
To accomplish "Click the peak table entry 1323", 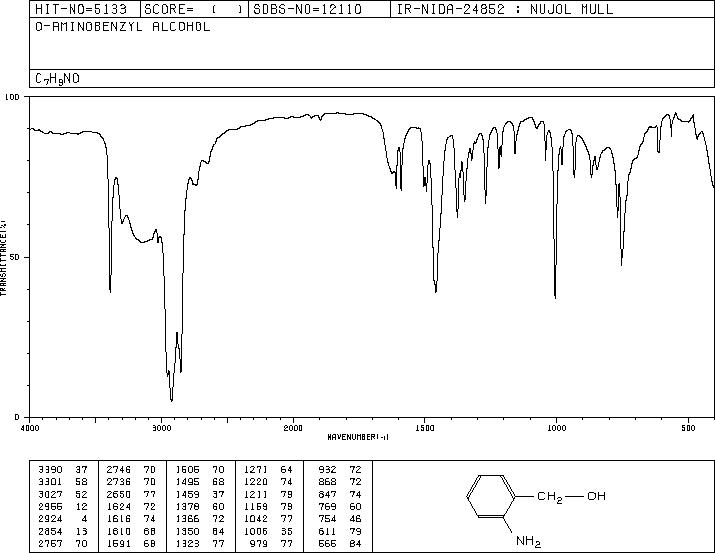I will click(187, 543).
